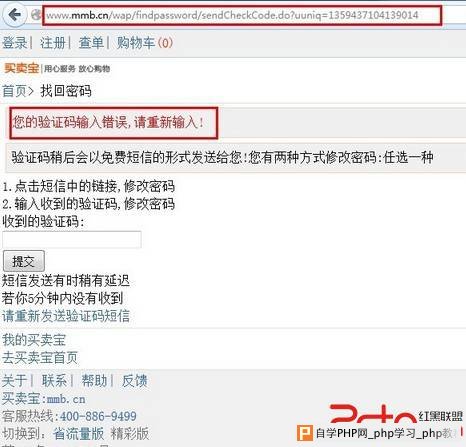The image size is (466, 447).
Task: Open the 查单 order lookup link
Action: point(91,43)
